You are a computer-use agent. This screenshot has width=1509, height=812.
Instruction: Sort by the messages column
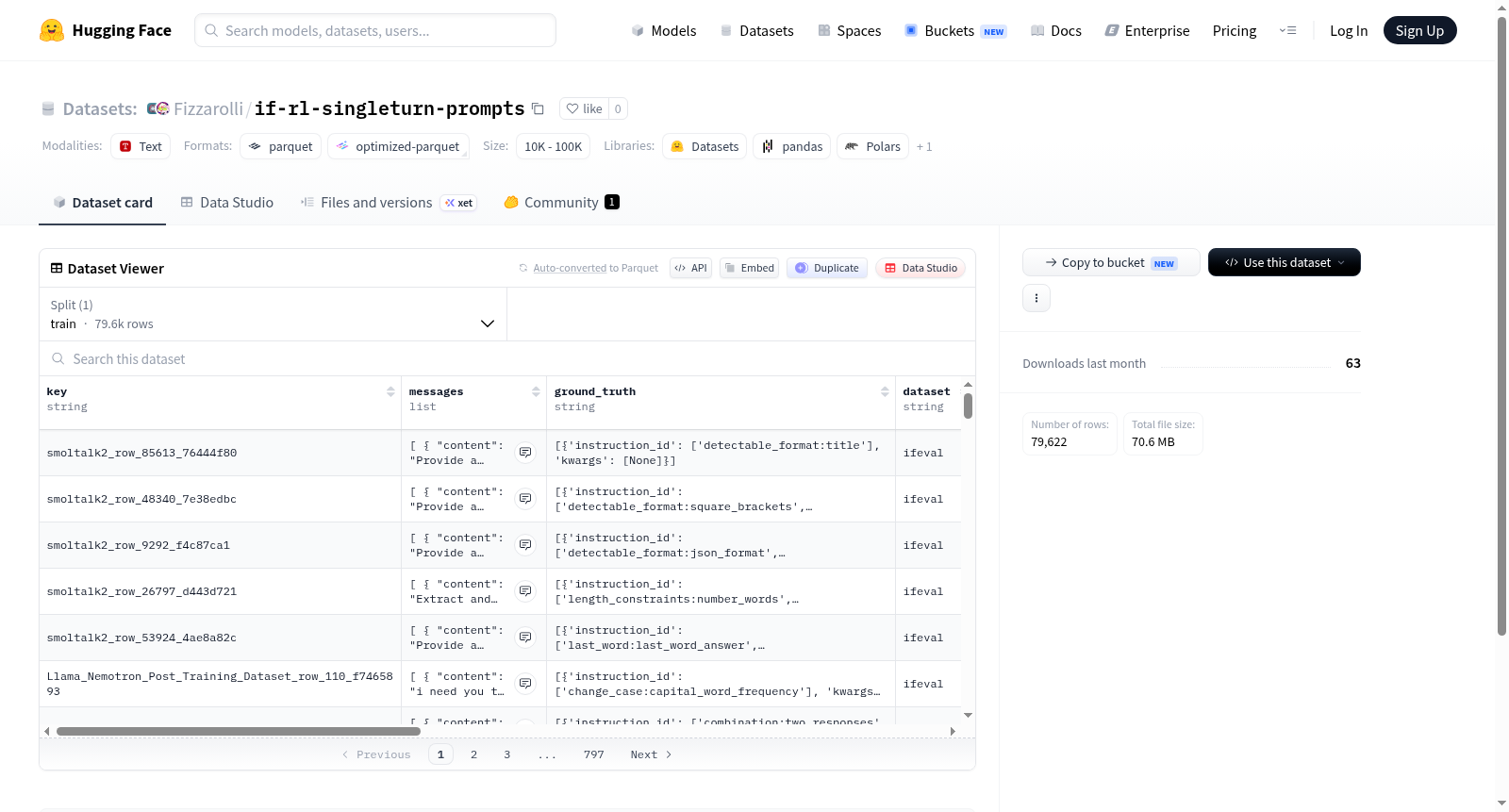tap(536, 391)
